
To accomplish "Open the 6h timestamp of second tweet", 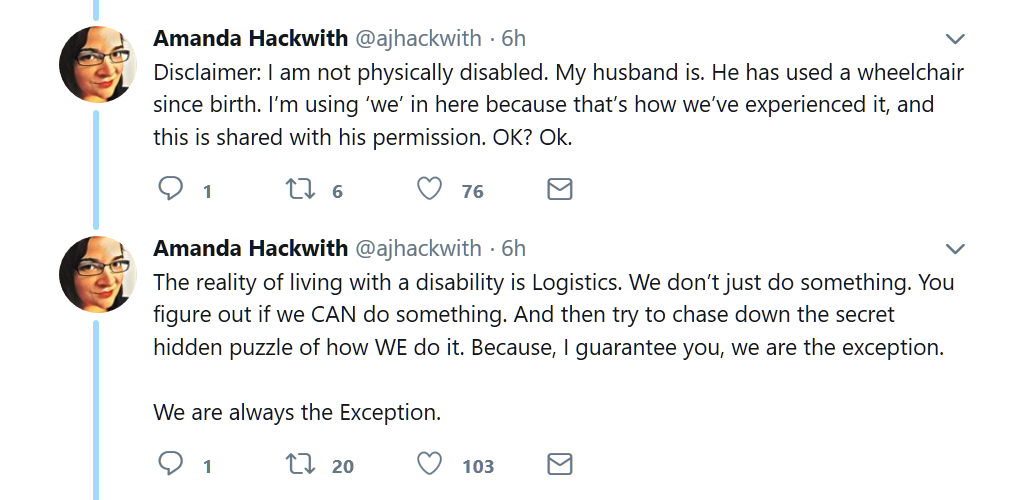I will point(513,248).
